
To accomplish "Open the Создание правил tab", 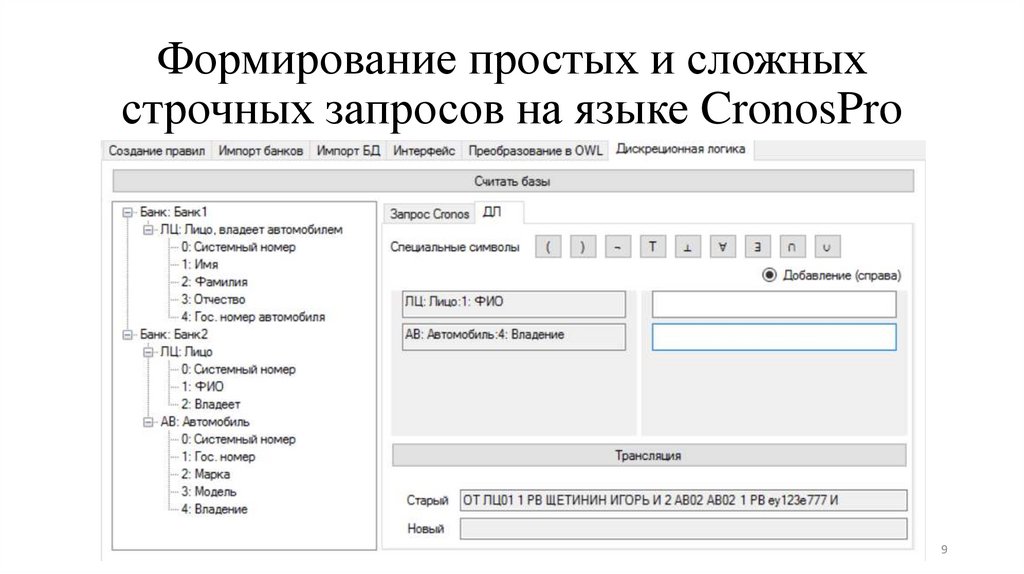I will click(x=157, y=151).
